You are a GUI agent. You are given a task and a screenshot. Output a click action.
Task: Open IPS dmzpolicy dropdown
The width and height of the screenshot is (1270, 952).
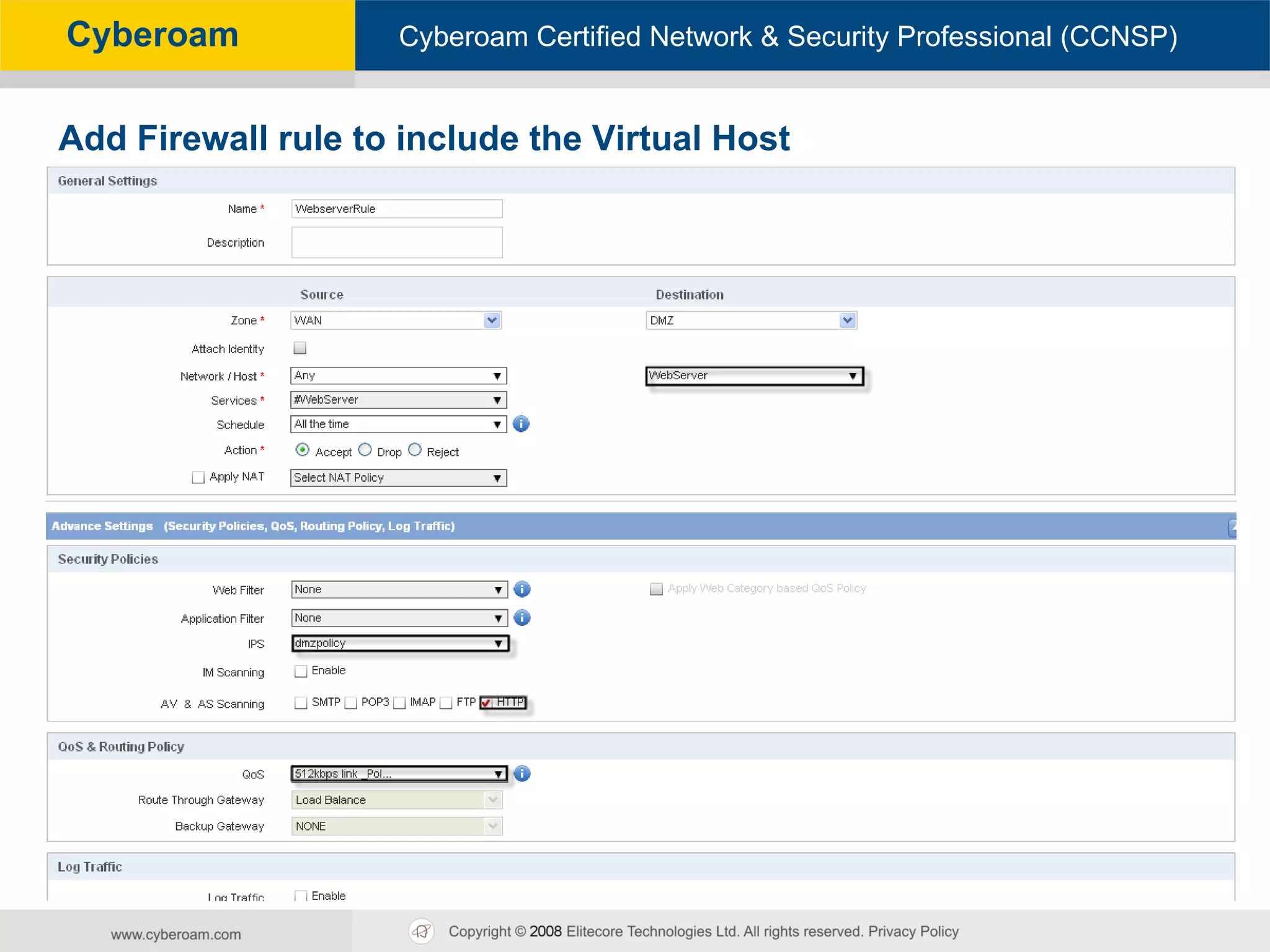click(x=400, y=643)
